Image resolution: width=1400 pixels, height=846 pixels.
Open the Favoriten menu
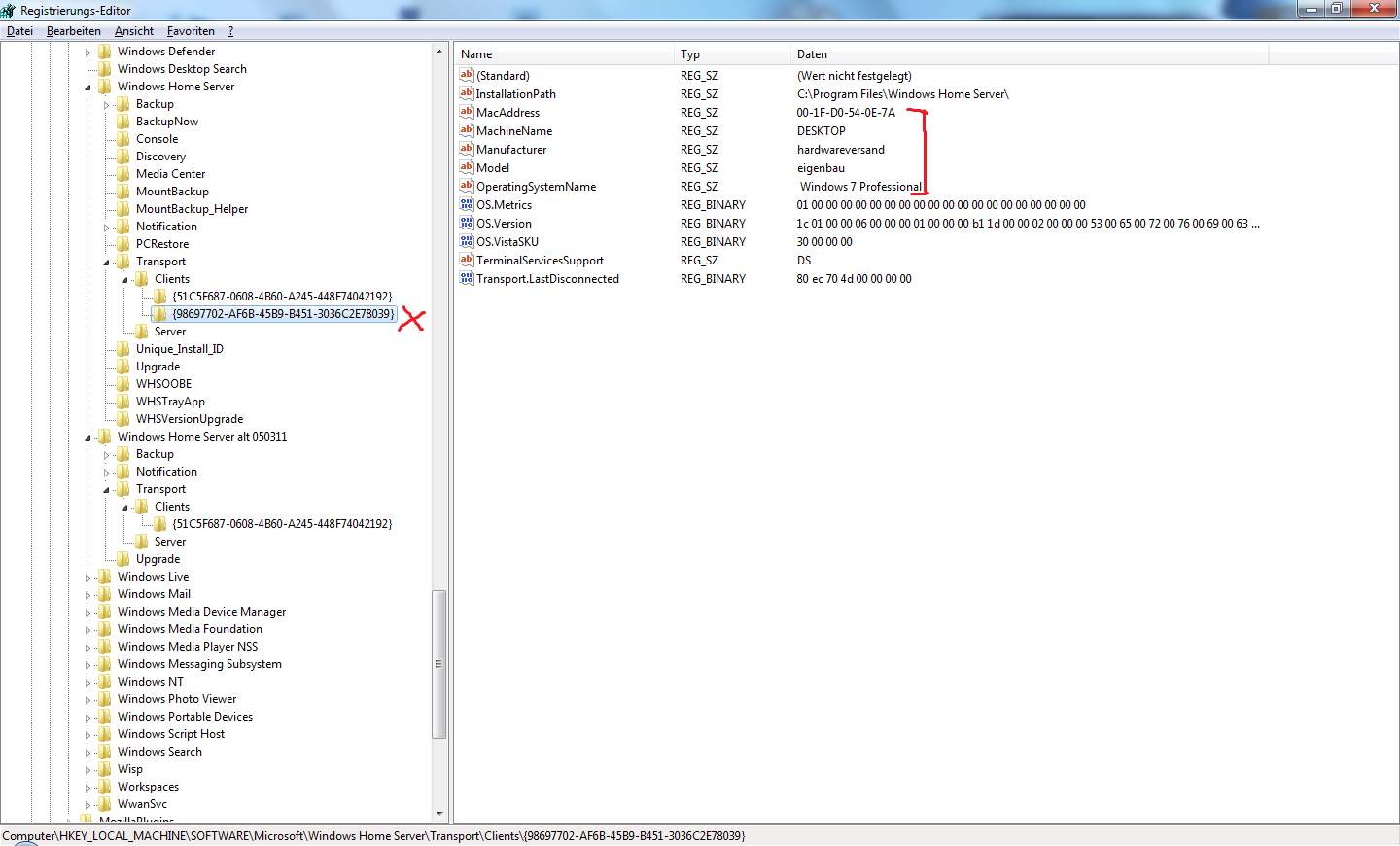click(191, 31)
